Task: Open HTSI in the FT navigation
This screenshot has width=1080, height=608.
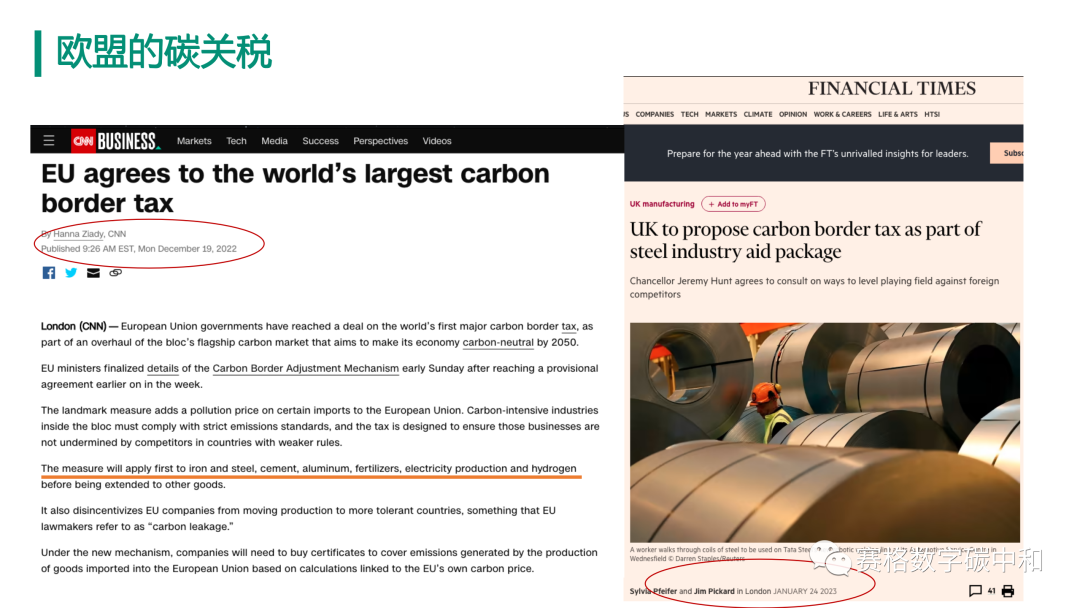Action: (932, 114)
